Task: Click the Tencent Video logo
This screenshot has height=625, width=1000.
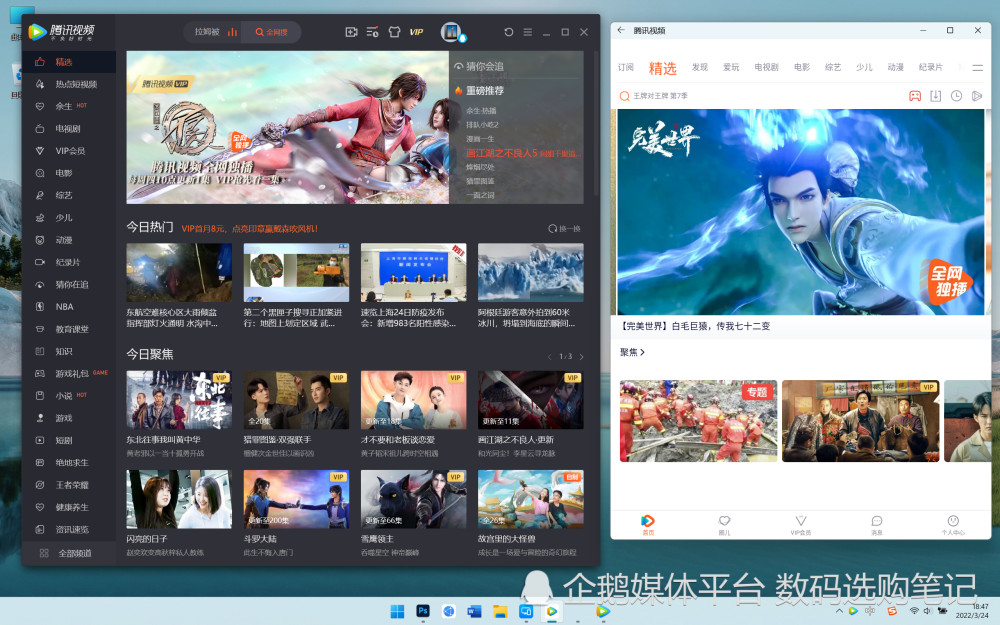Action: point(62,32)
